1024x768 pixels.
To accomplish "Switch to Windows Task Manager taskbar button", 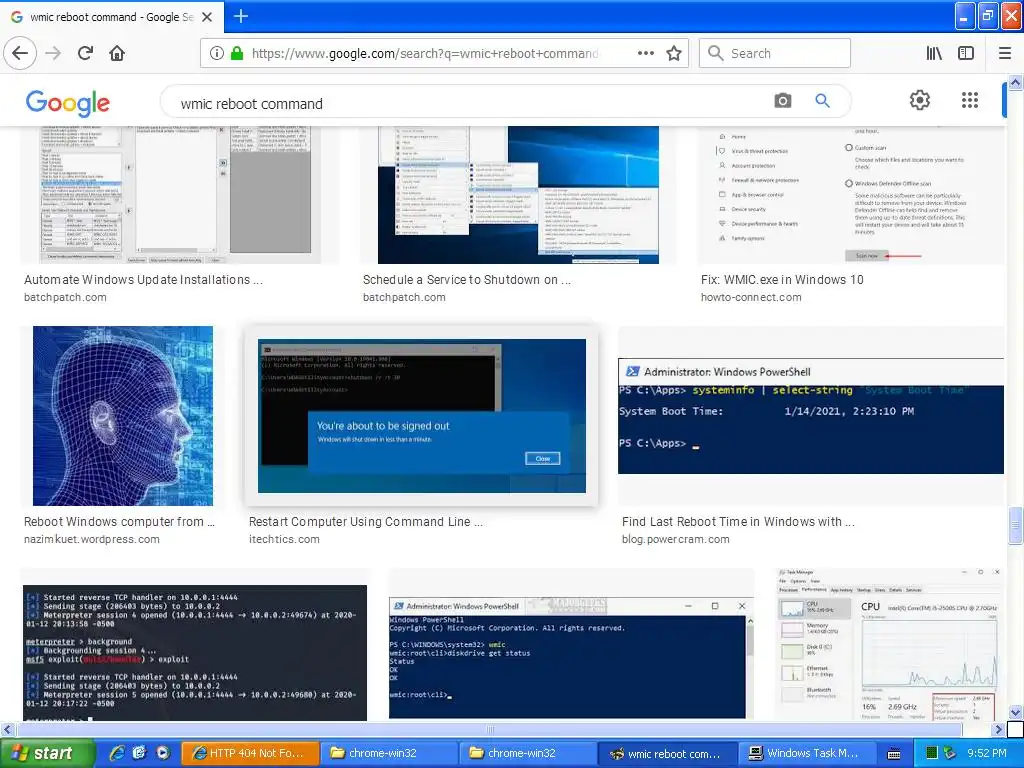I will coord(807,753).
